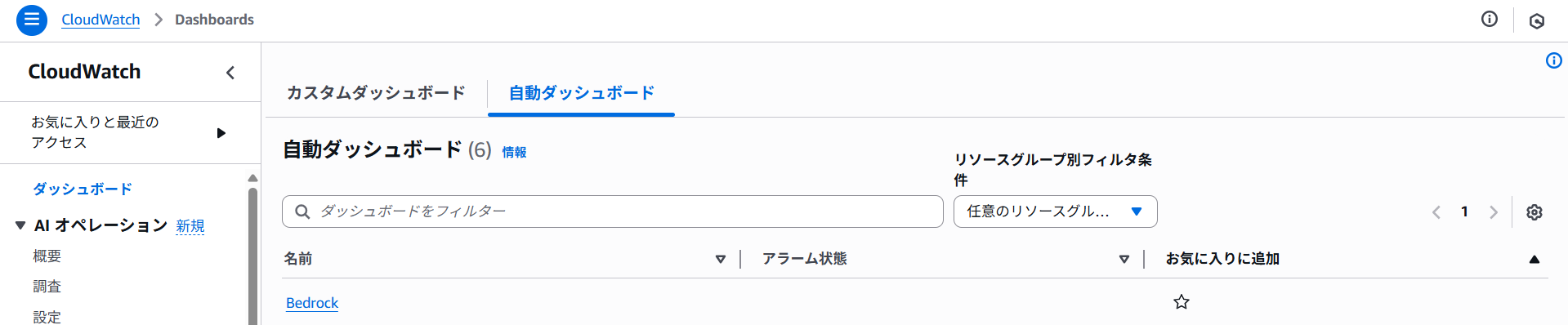Add Bedrock to favorites with star
The width and height of the screenshot is (1568, 325).
(1182, 302)
